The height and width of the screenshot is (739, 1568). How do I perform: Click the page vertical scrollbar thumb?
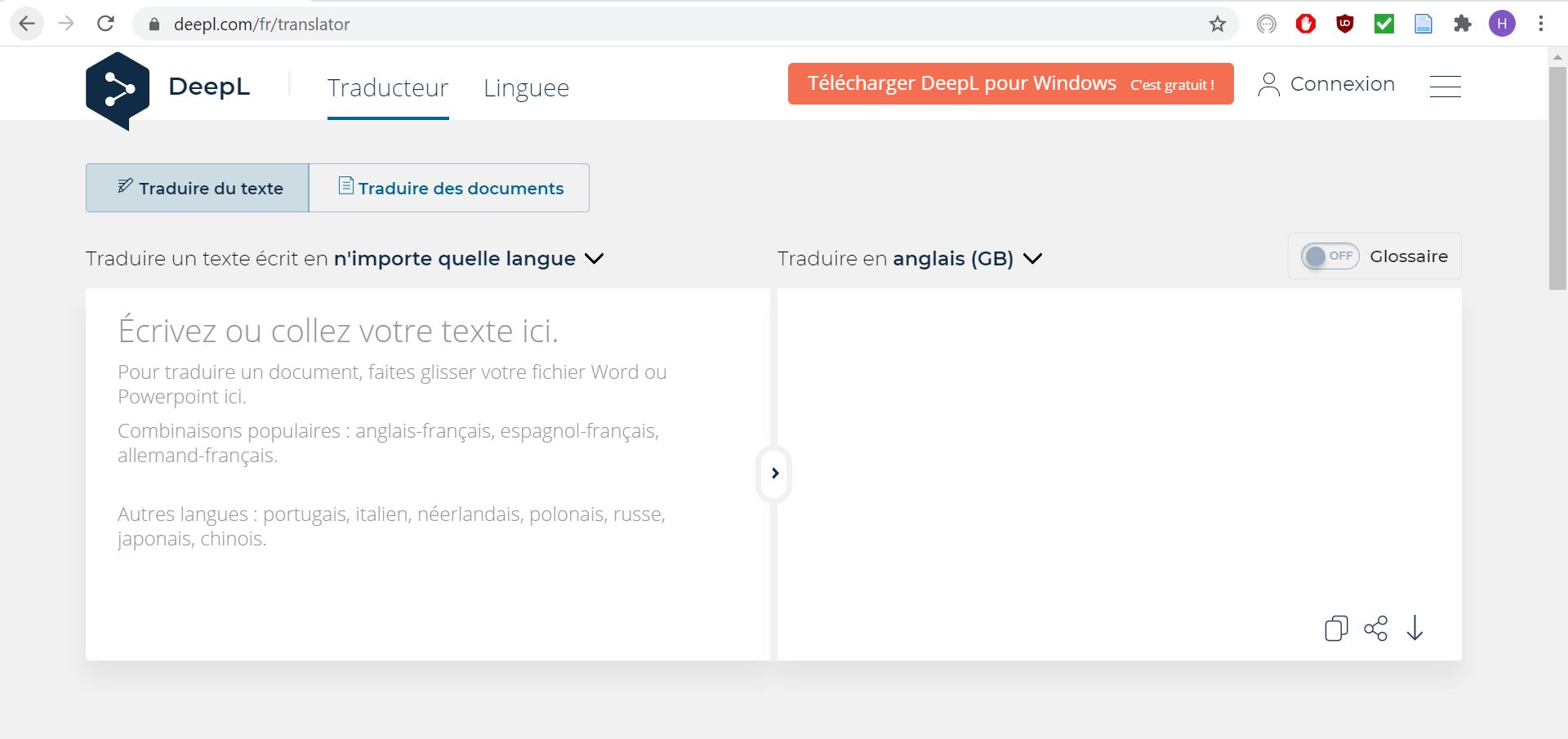pyautogui.click(x=1557, y=178)
